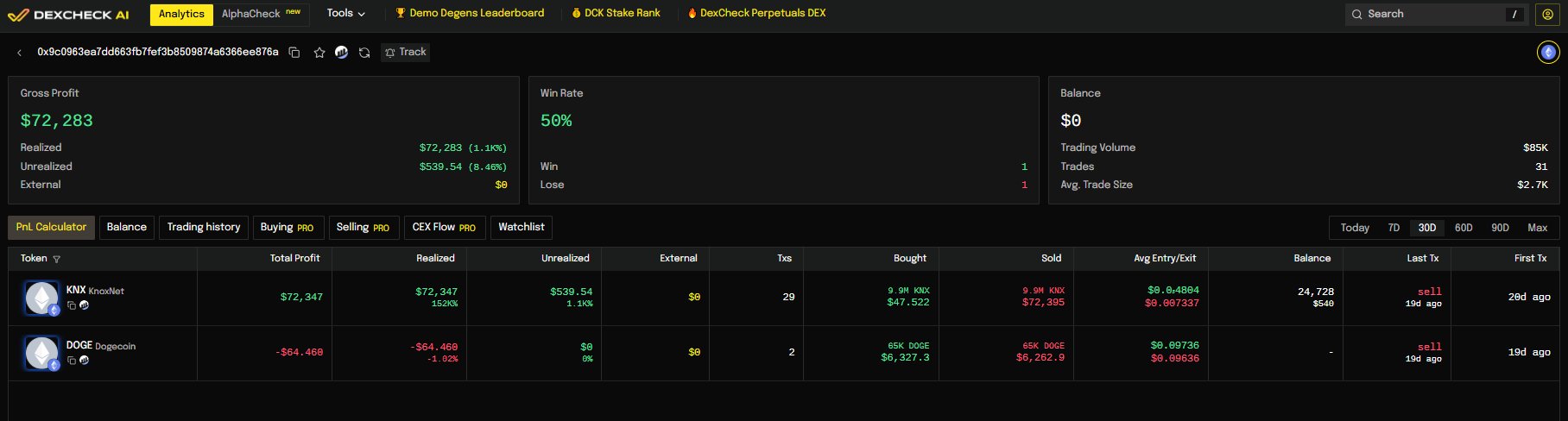Open DexCheck Perpetuals DEX

756,14
